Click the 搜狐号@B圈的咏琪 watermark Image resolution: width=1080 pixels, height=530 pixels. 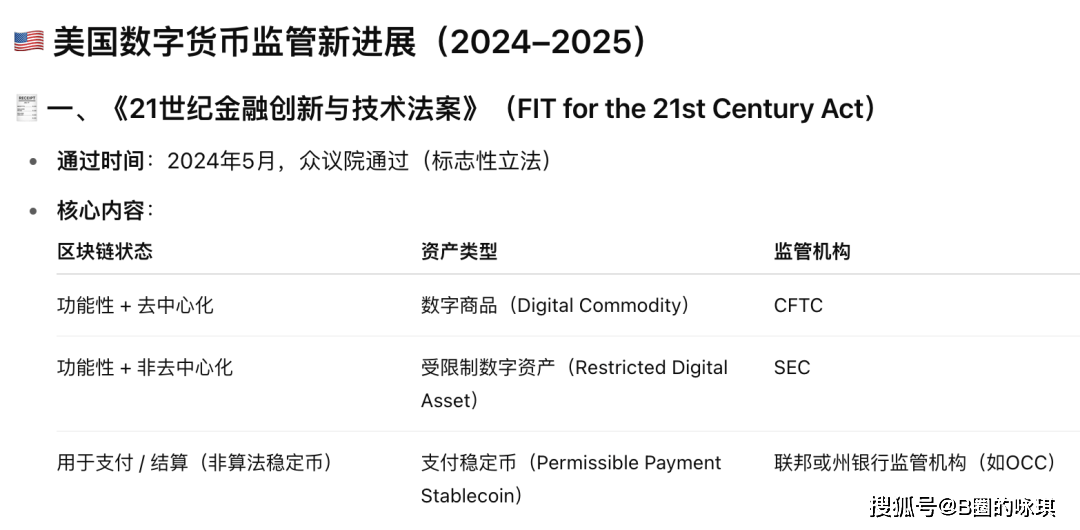[x=961, y=507]
